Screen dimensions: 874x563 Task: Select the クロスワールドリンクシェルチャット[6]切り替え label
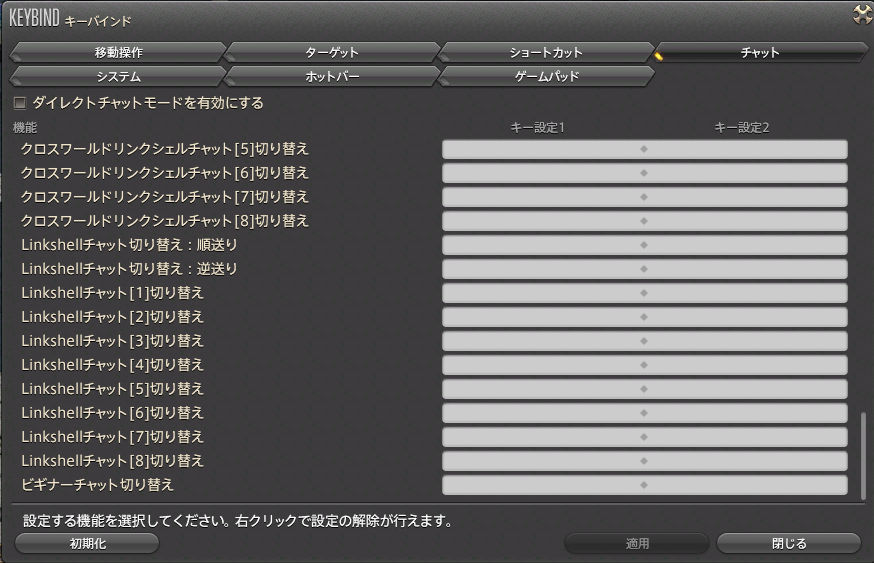click(164, 173)
